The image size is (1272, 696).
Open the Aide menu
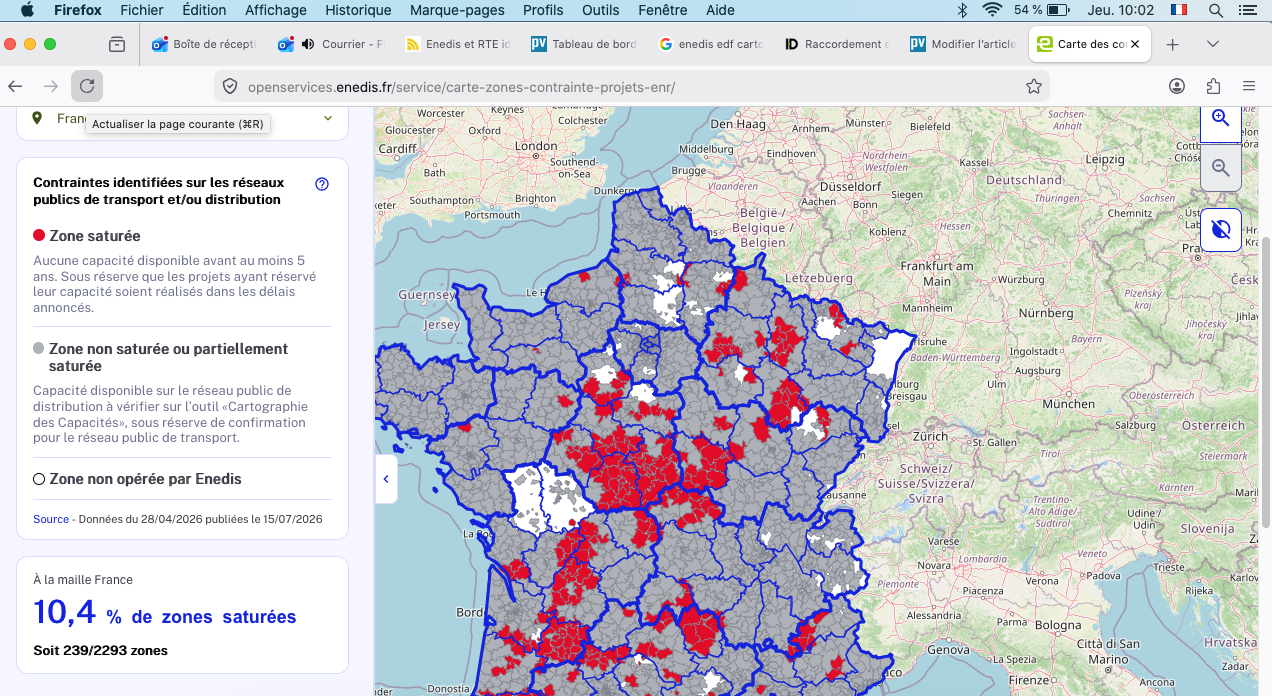click(720, 10)
